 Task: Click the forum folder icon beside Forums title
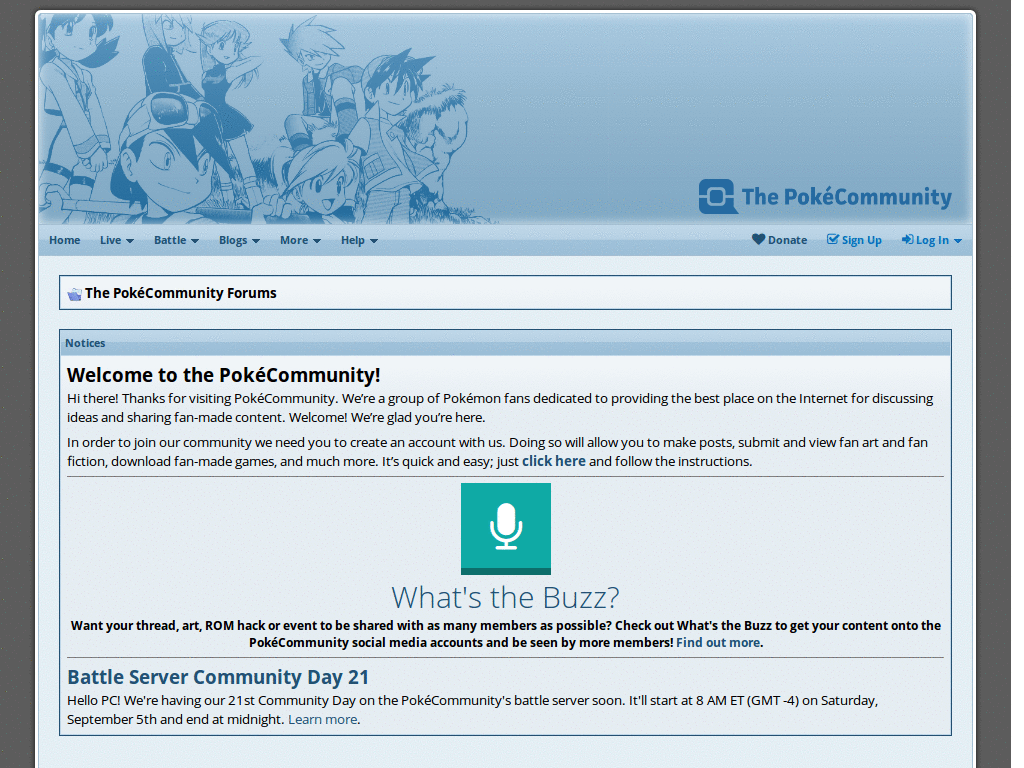pos(74,294)
